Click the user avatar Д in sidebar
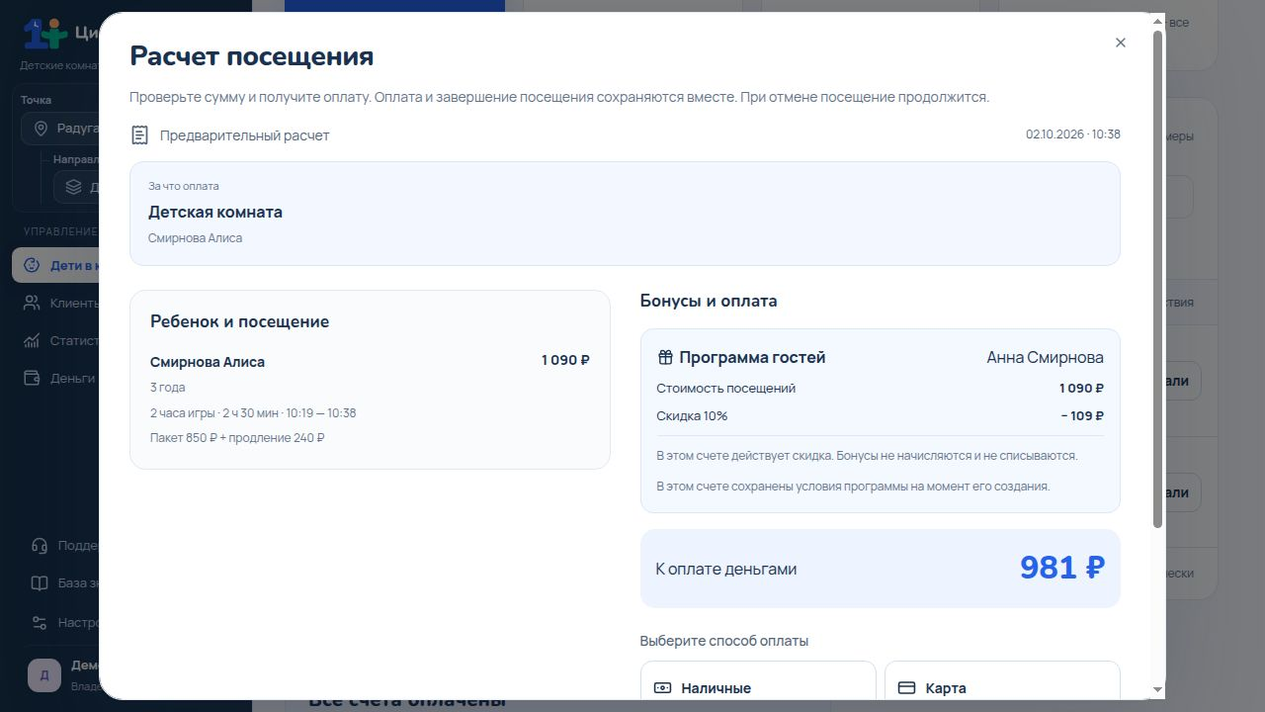This screenshot has width=1265, height=712. [44, 675]
